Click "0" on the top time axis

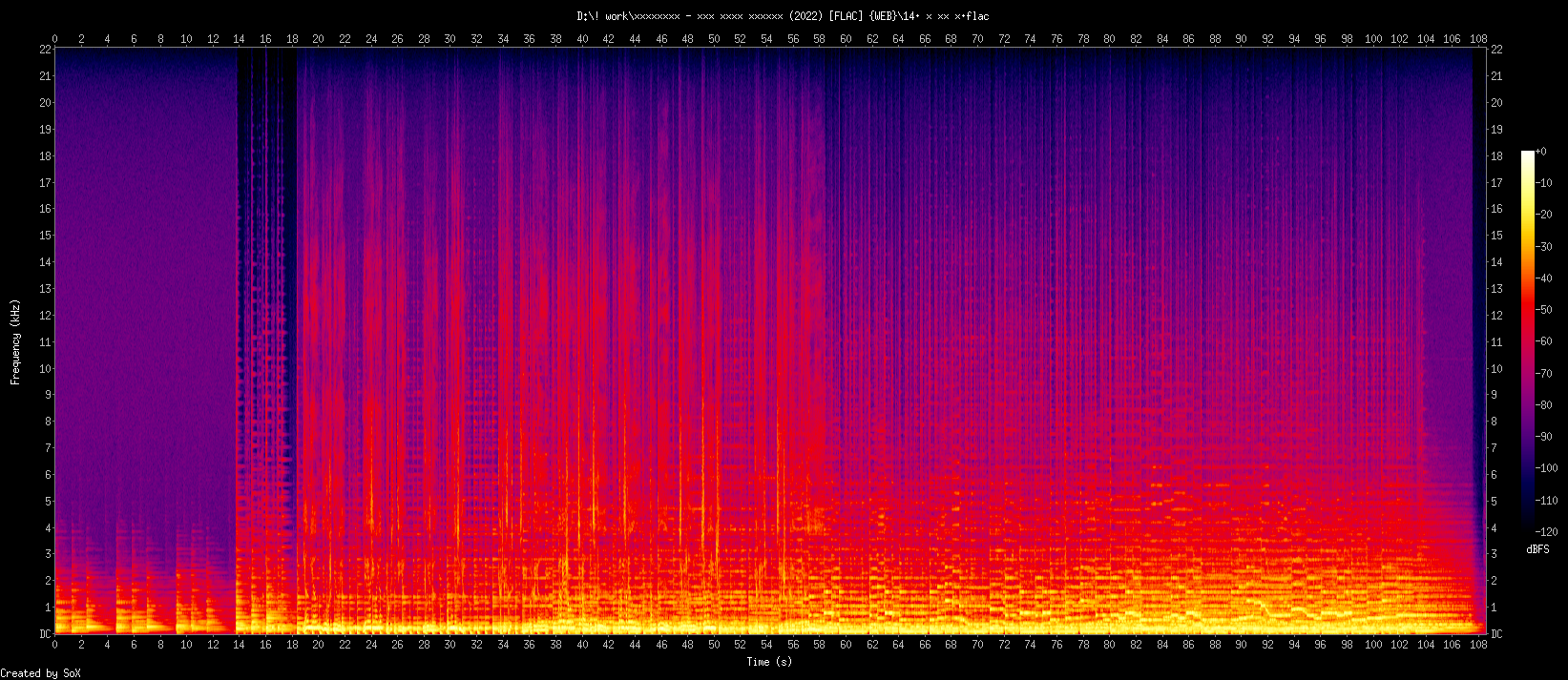coord(54,39)
